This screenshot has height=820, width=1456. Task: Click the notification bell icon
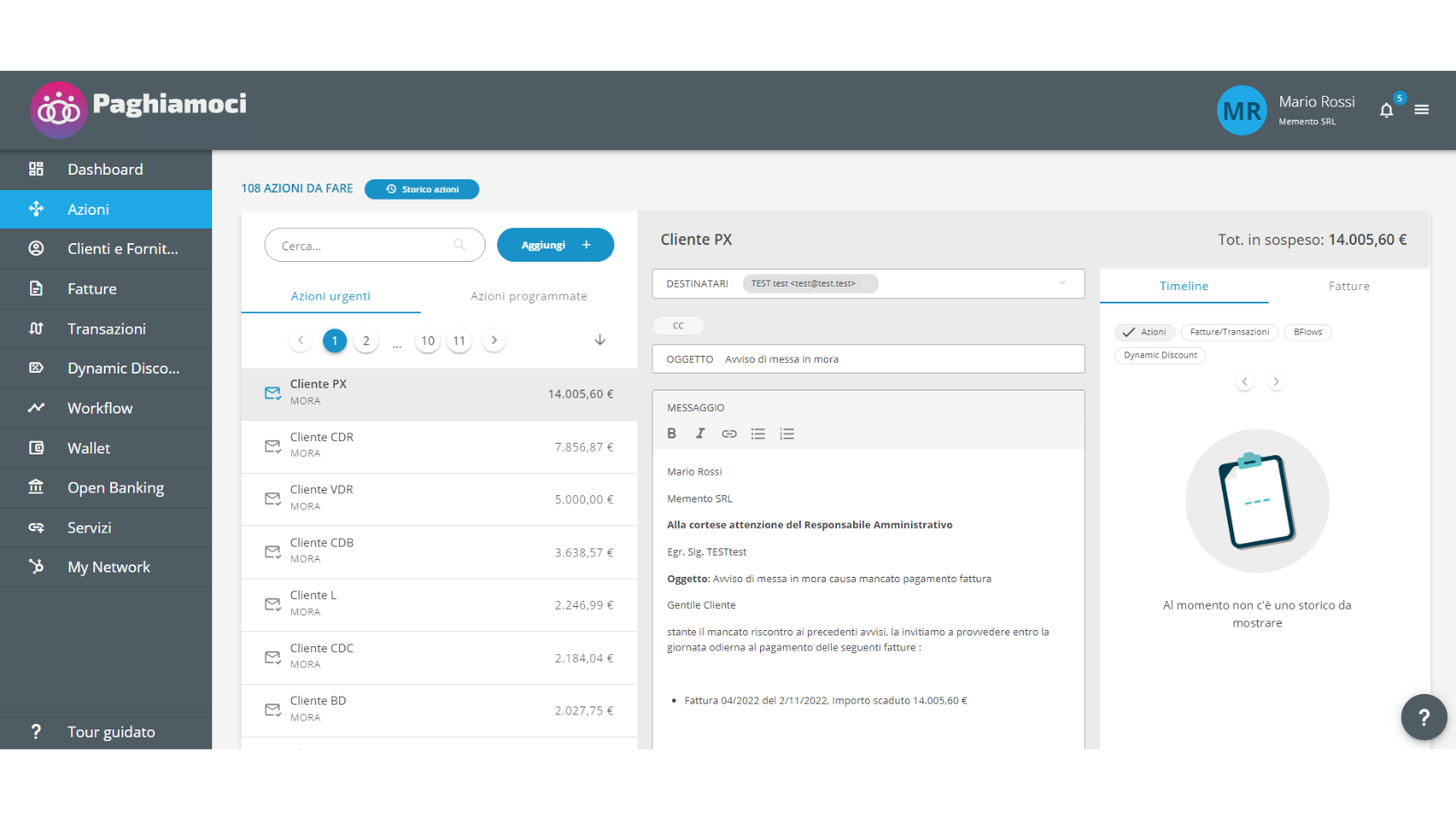point(1386,110)
